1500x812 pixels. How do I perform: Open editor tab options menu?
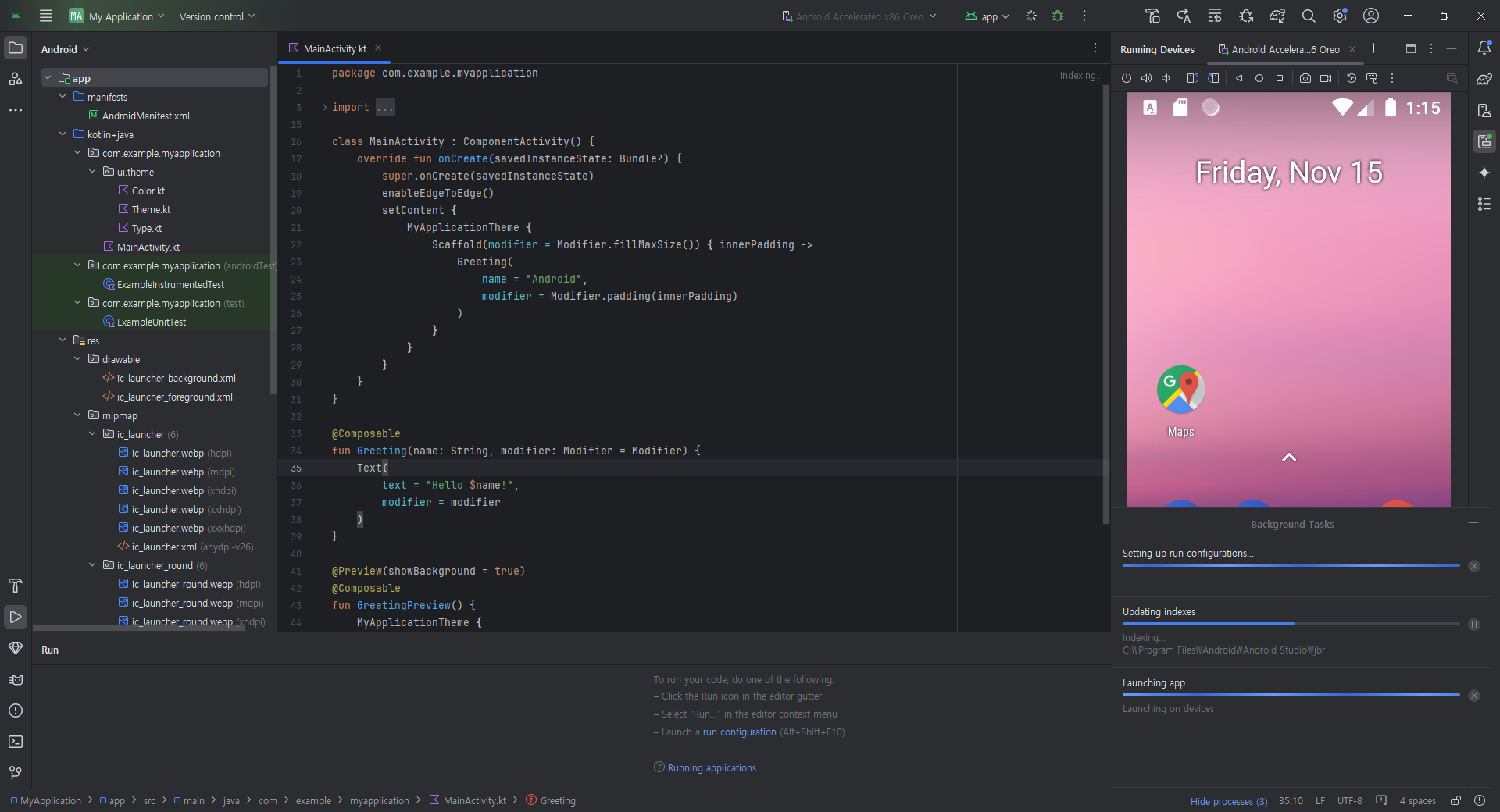[x=1095, y=48]
